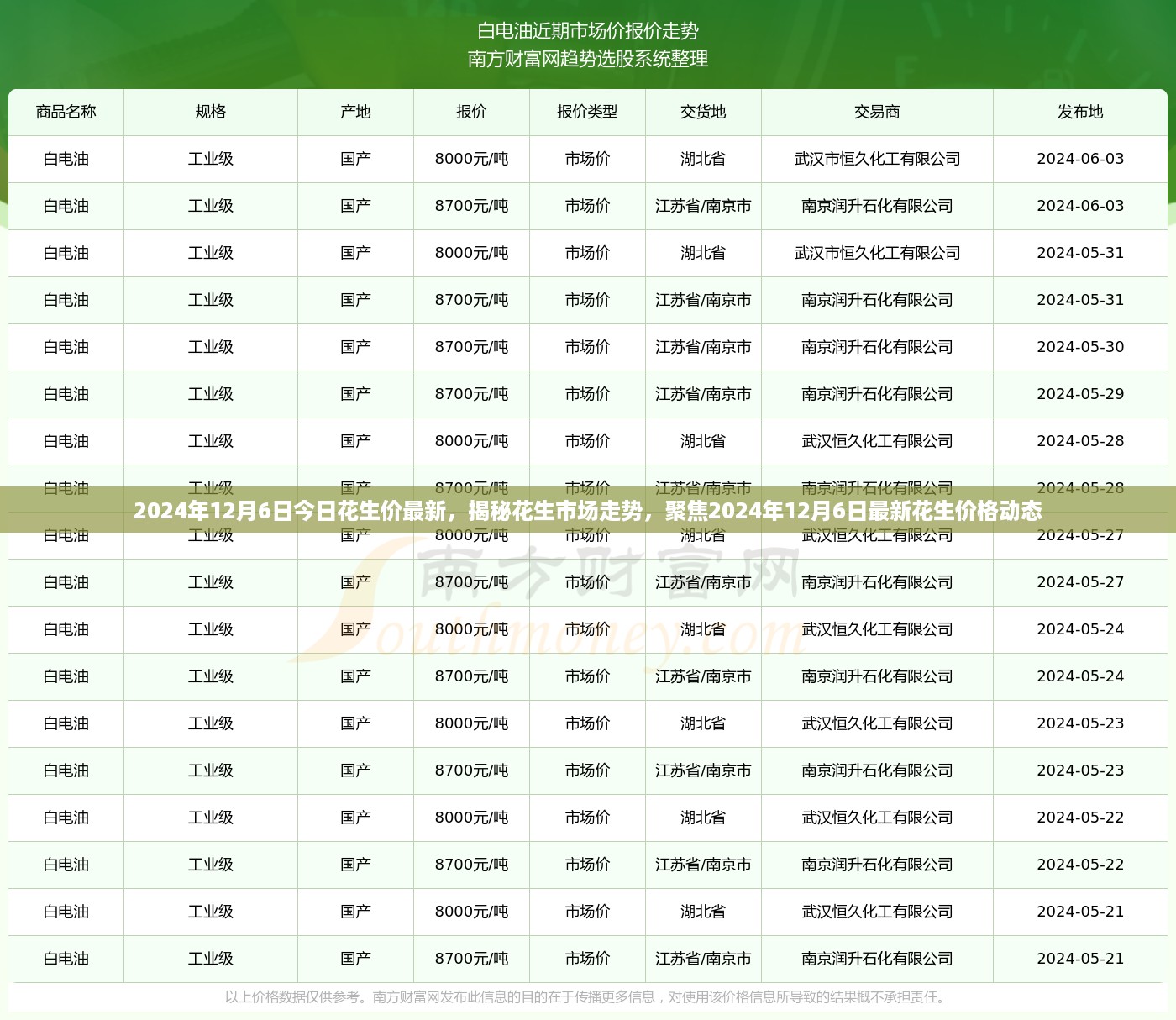This screenshot has width=1176, height=1020.
Task: Click 武汉恒久化工有限公司 in the 2024-05-21 row
Action: pyautogui.click(x=877, y=912)
